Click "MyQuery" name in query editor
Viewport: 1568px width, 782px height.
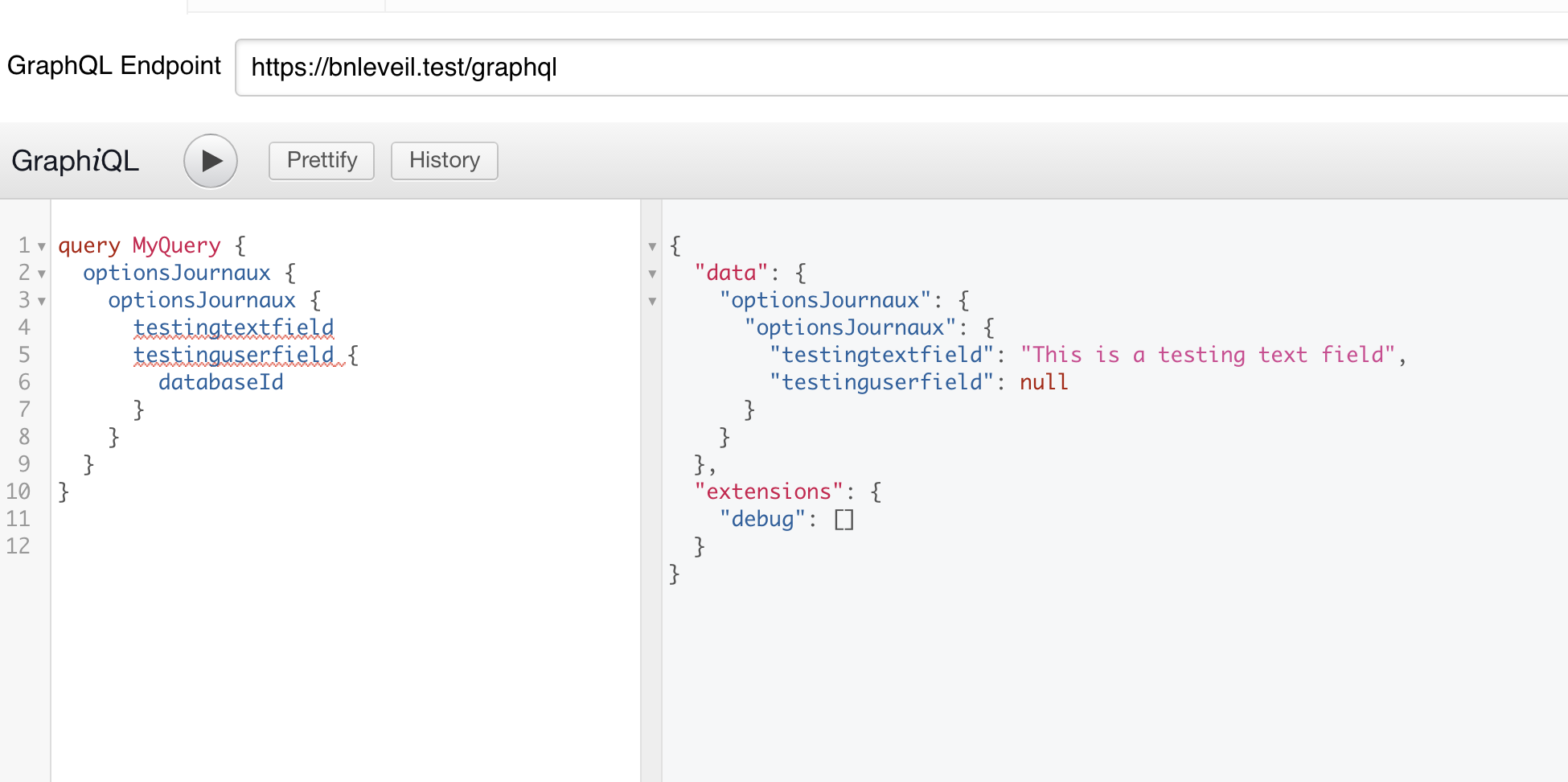176,245
